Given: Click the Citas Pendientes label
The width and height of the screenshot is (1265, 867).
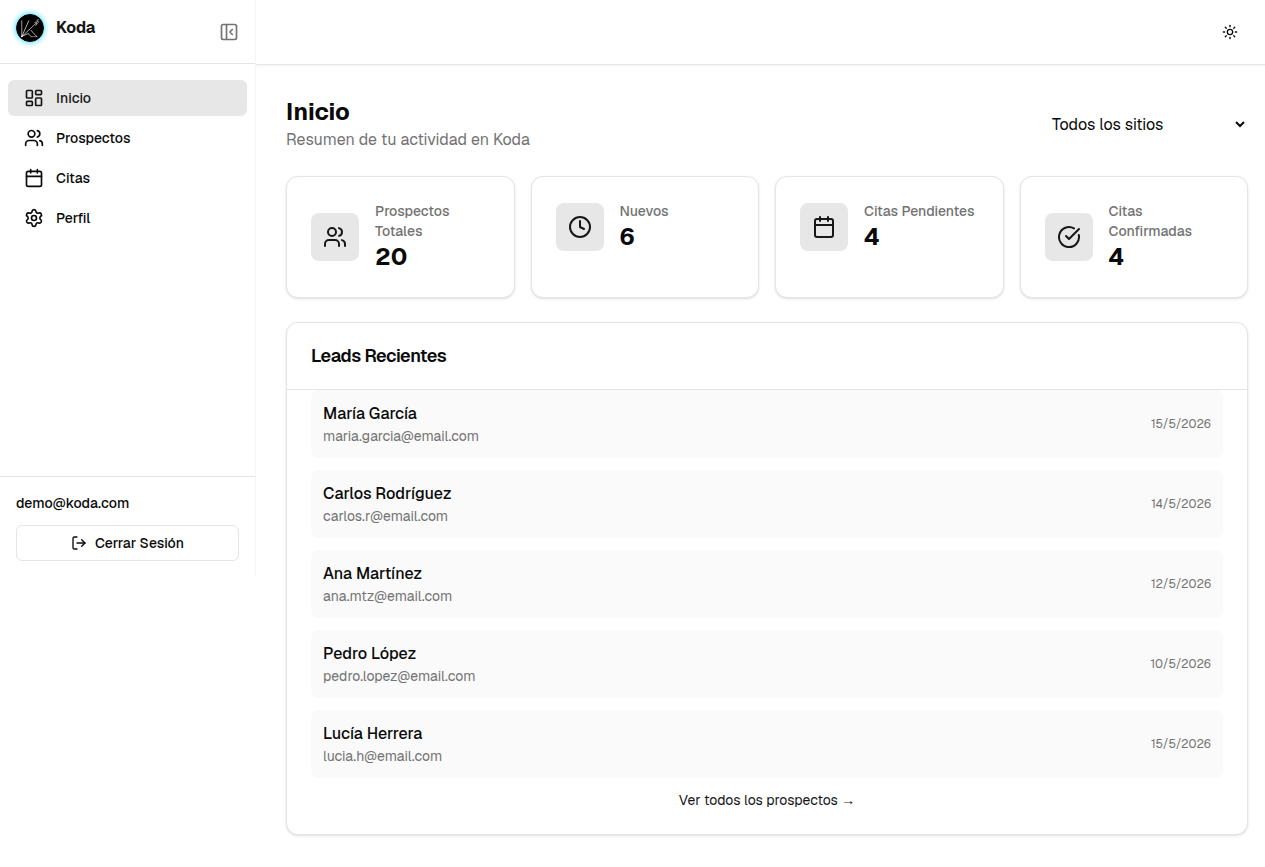Looking at the screenshot, I should tap(919, 211).
